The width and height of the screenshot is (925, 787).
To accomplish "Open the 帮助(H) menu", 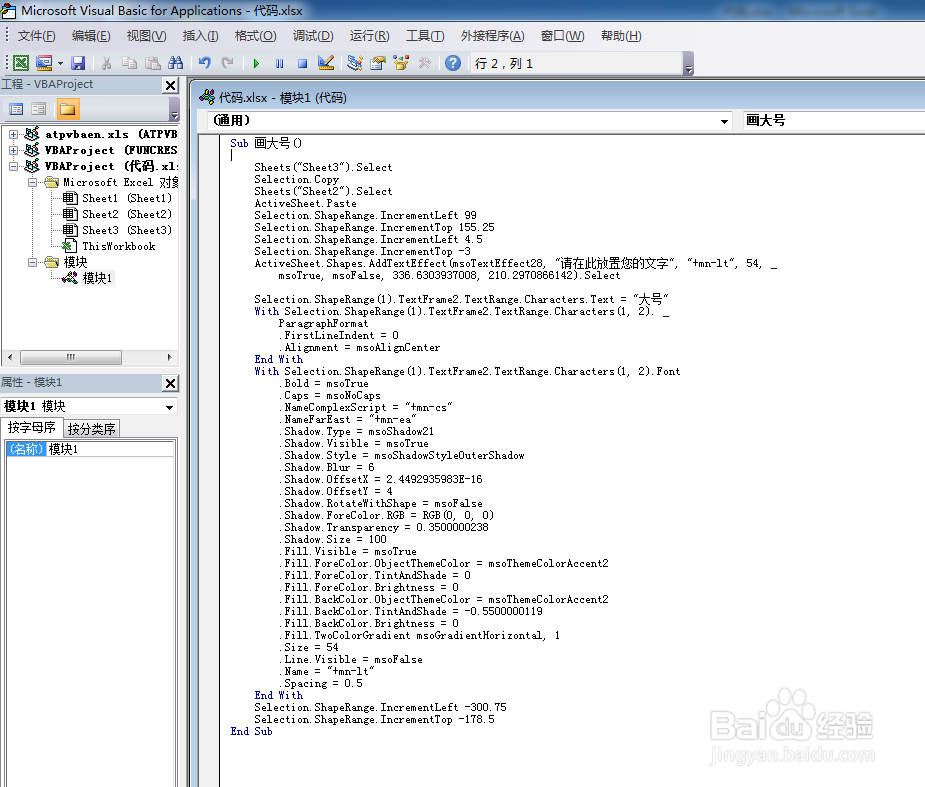I will pyautogui.click(x=621, y=36).
